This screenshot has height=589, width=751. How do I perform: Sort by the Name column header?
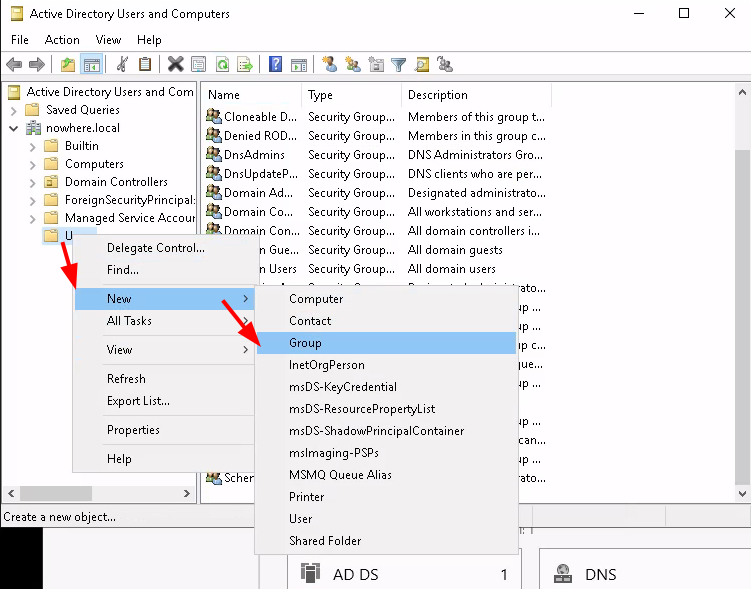pyautogui.click(x=252, y=95)
